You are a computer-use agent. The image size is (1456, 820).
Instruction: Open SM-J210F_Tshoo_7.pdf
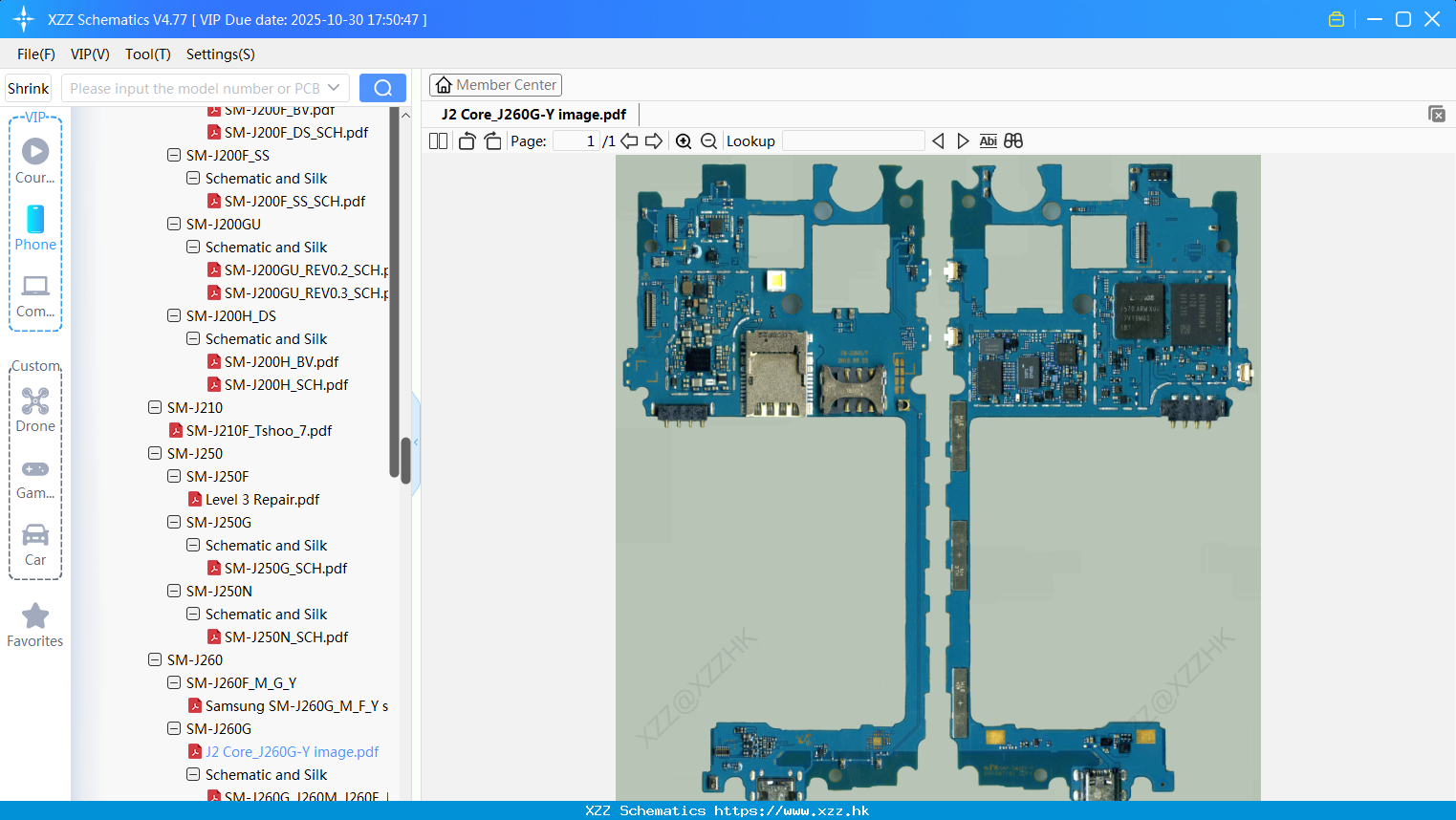[x=259, y=430]
